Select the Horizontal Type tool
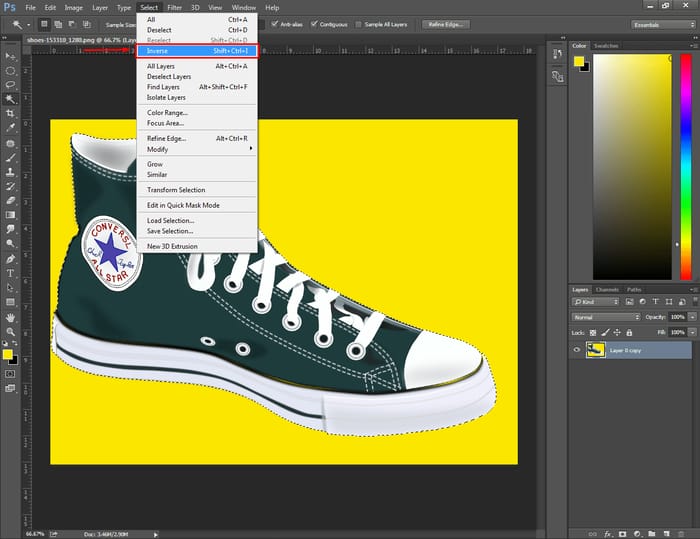 coord(10,273)
